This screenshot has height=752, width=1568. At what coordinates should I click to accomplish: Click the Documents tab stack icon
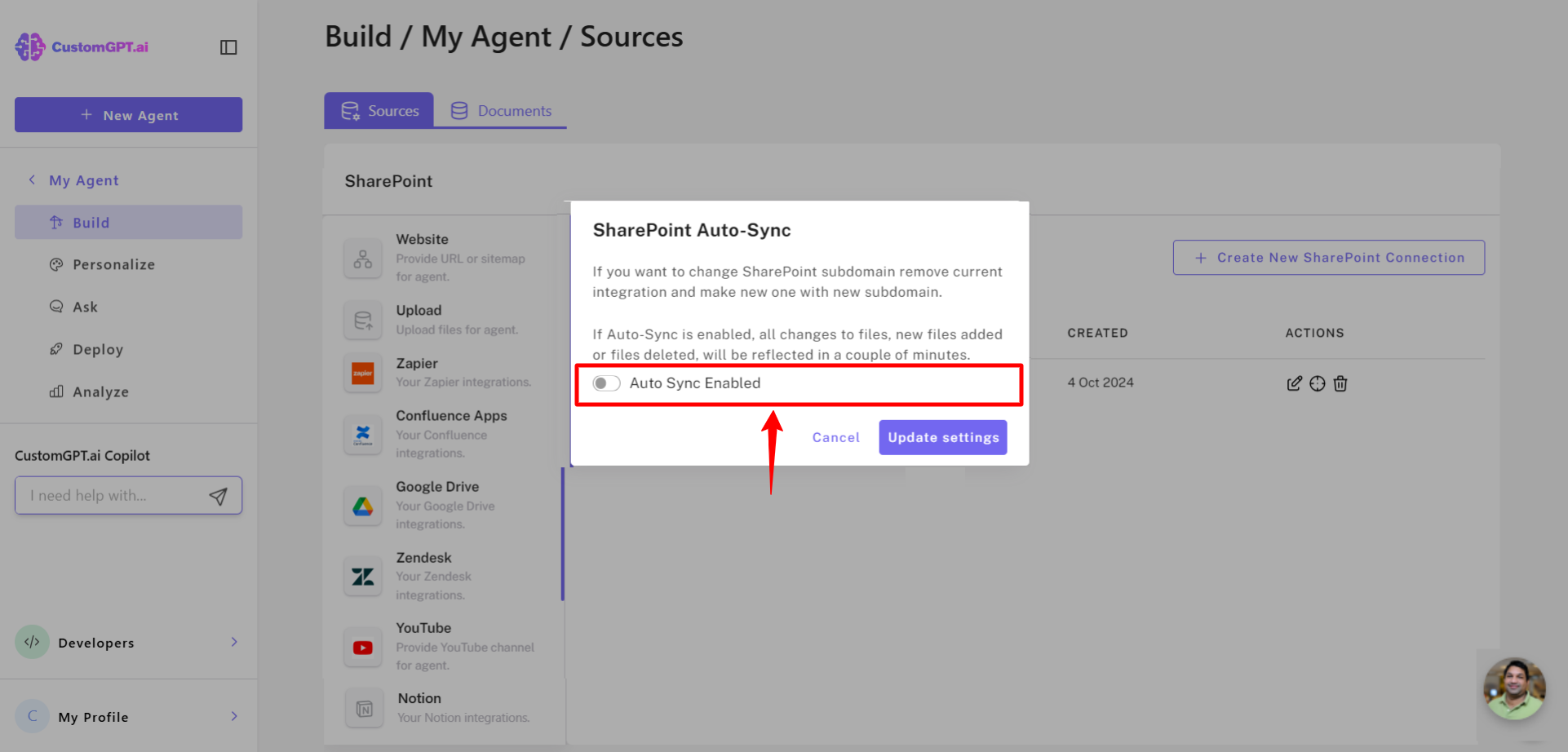click(459, 111)
